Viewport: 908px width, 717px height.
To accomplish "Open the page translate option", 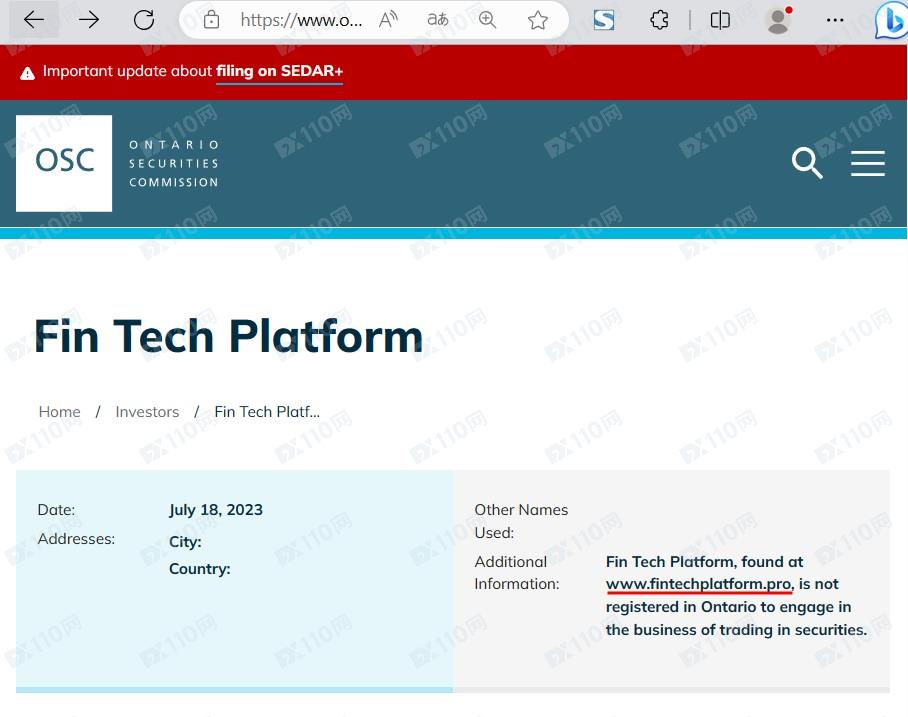I will tap(438, 20).
